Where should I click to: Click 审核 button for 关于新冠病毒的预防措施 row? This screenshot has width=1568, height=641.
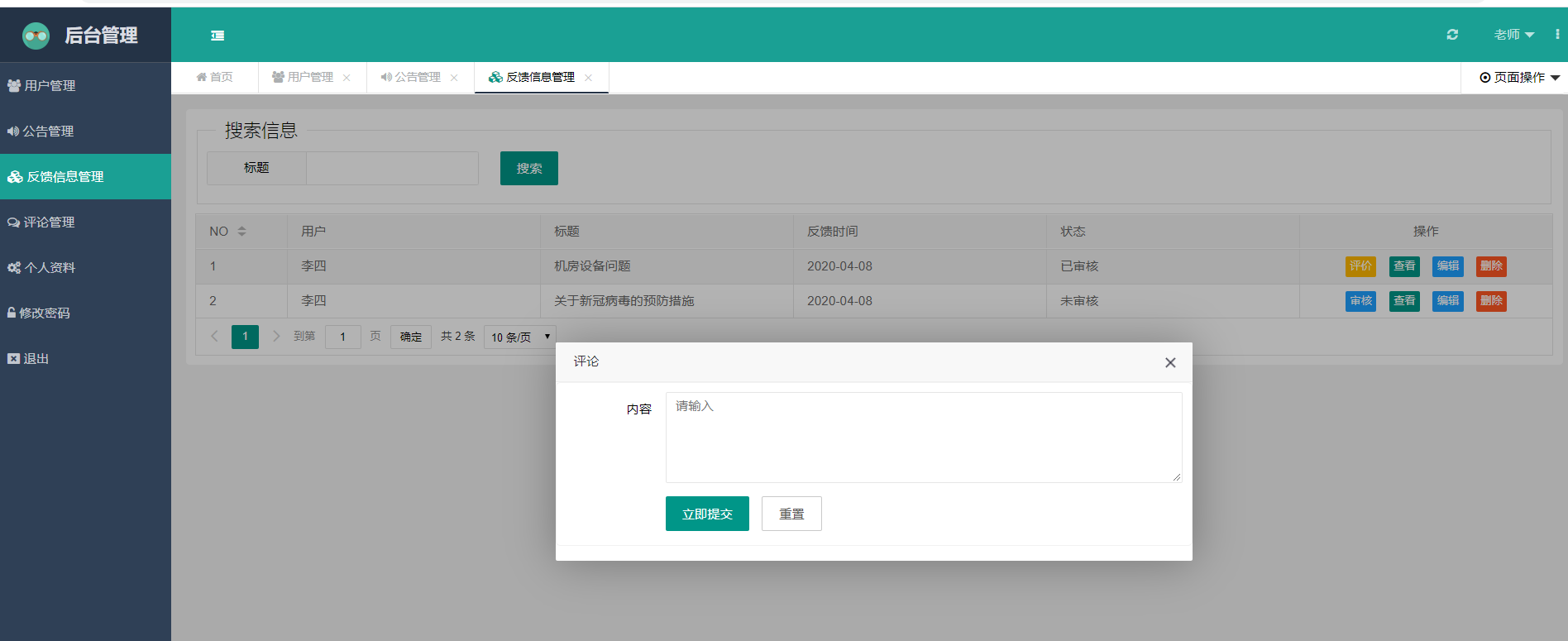click(x=1360, y=301)
